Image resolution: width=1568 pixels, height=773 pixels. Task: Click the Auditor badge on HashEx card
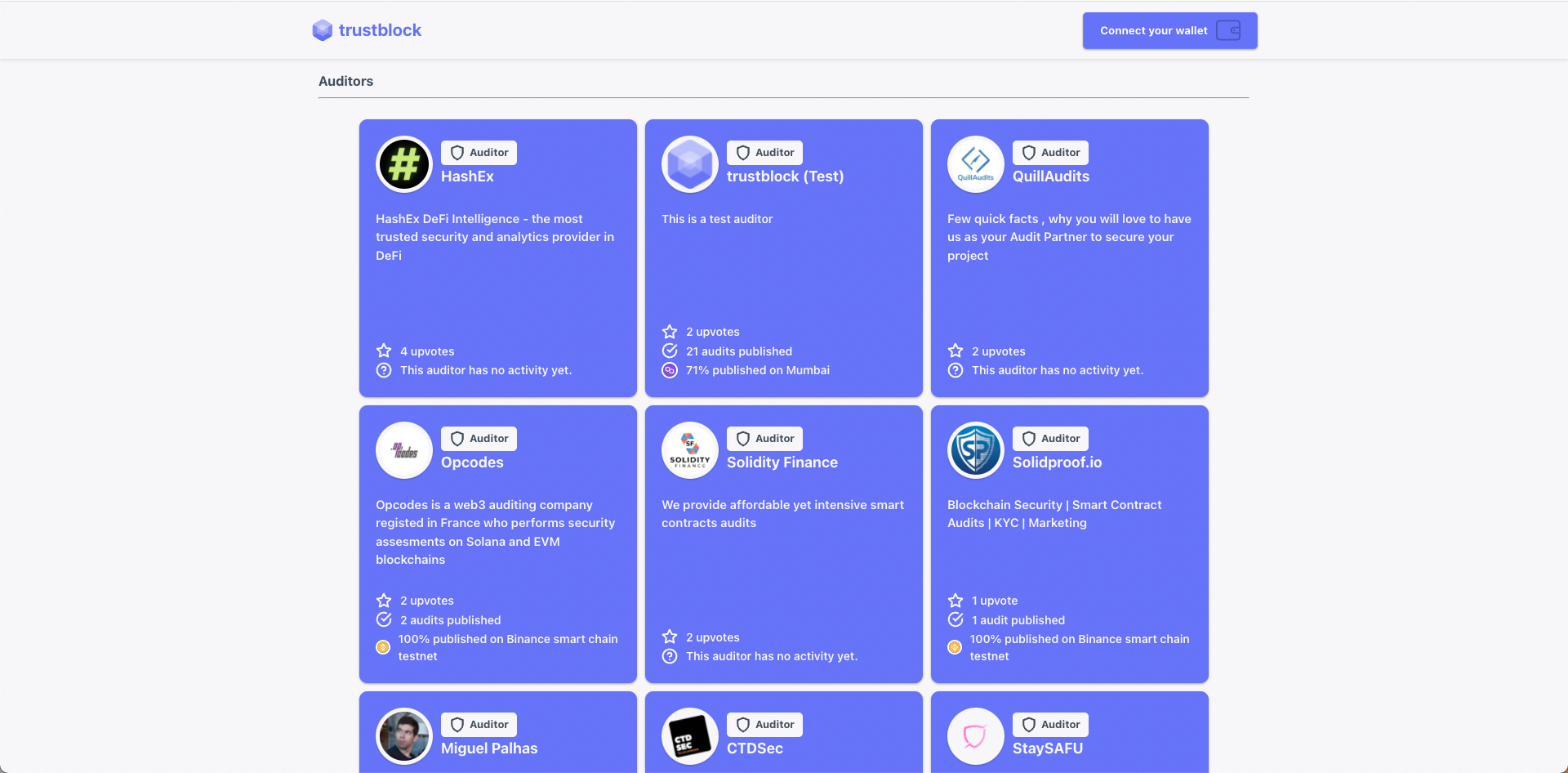click(479, 153)
